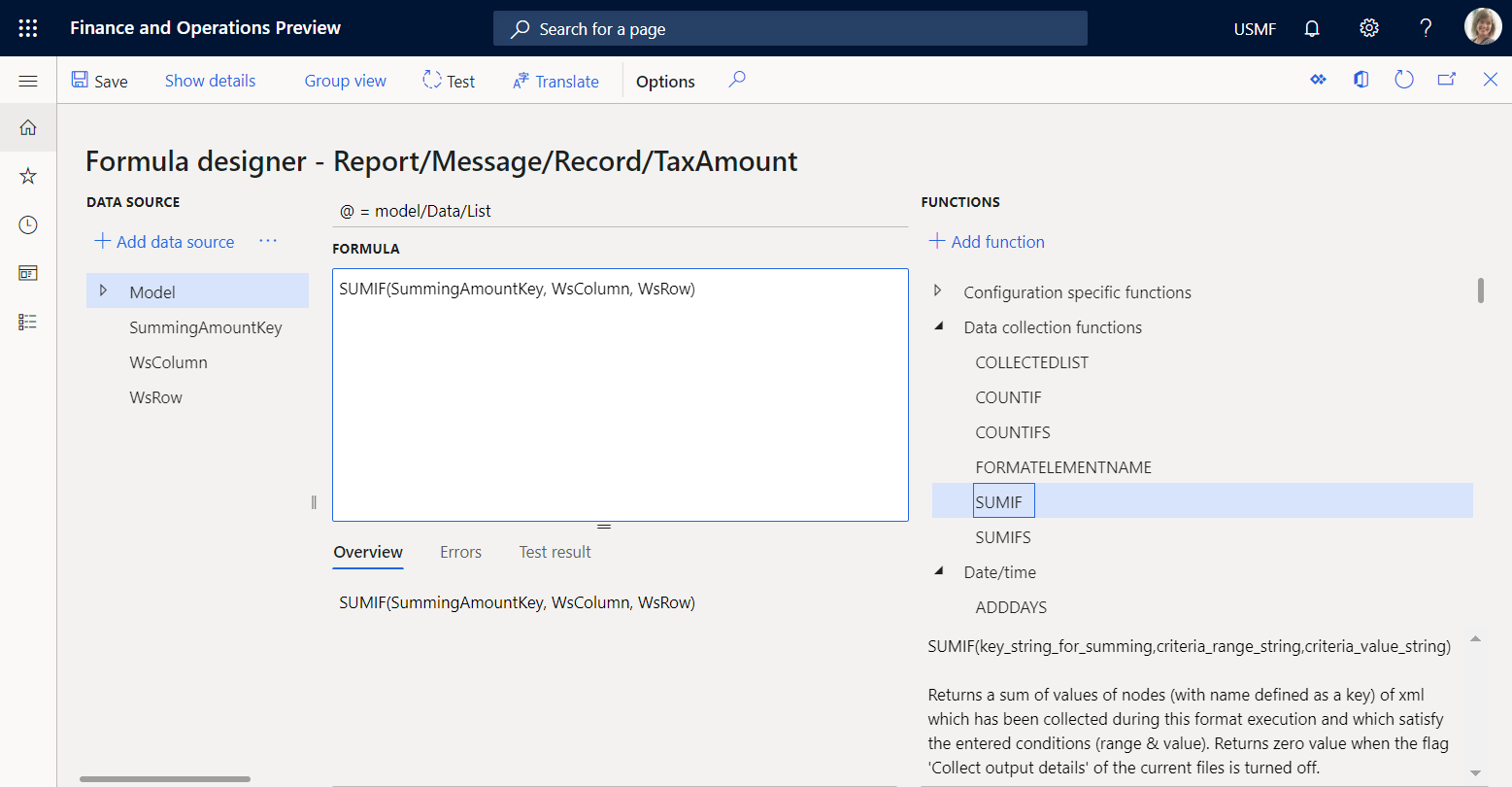Image resolution: width=1512 pixels, height=787 pixels.
Task: Expand the Model data source node
Action: (103, 291)
